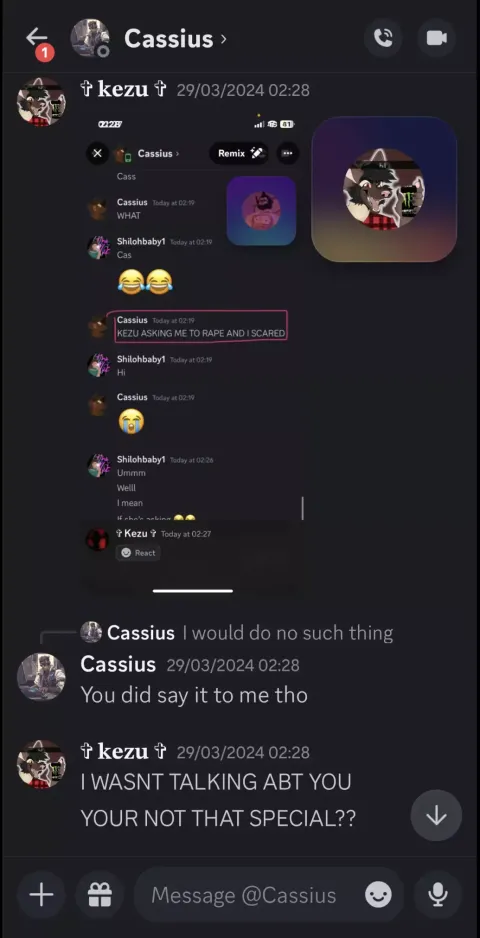Open the embedded chat screenshot image
Viewport: 480px width, 938px height.
click(x=193, y=354)
